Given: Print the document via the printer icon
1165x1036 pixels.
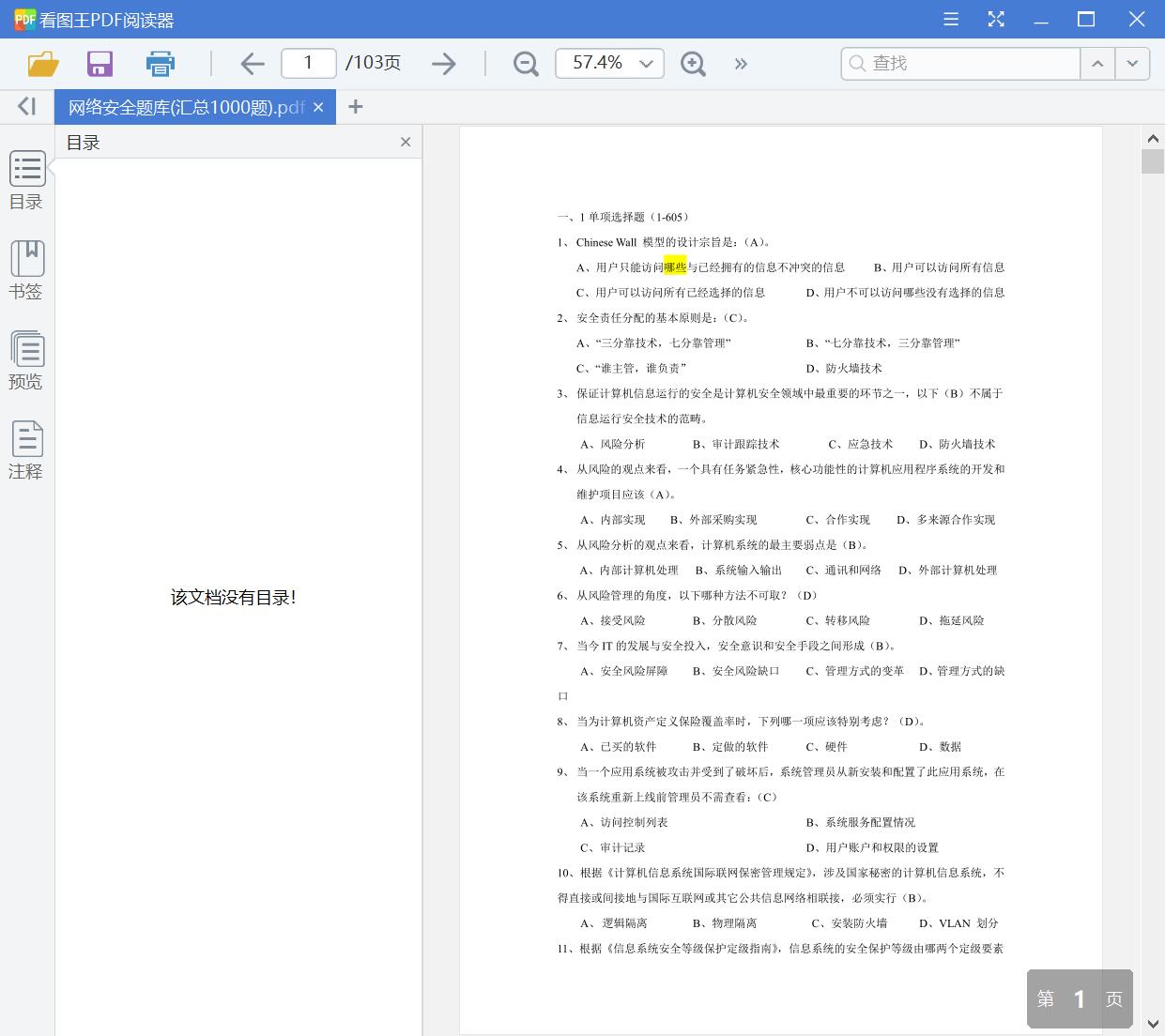Looking at the screenshot, I should coord(160,63).
